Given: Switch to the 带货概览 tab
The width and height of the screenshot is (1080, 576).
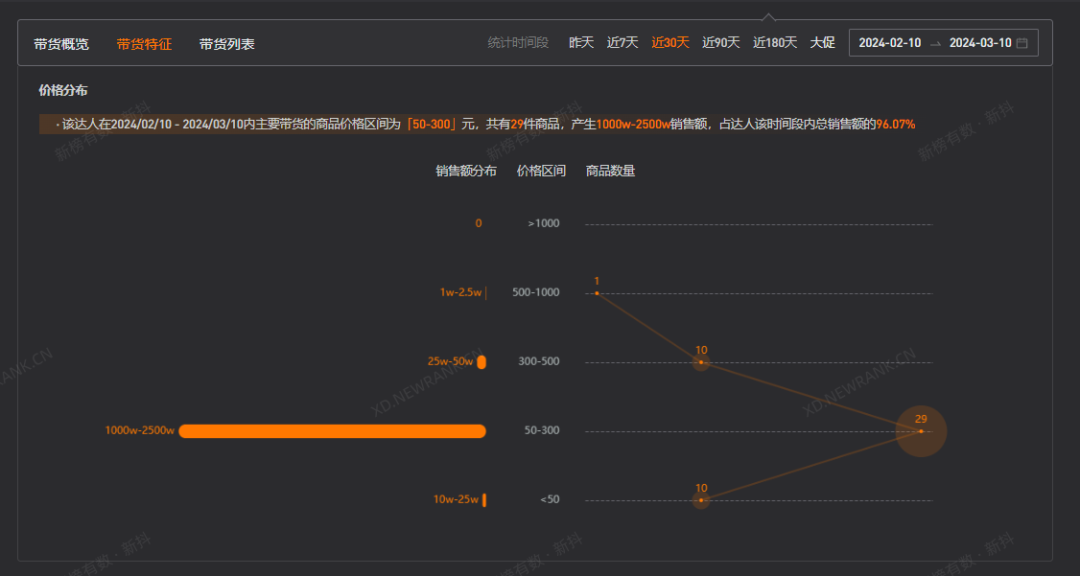Looking at the screenshot, I should coord(61,44).
